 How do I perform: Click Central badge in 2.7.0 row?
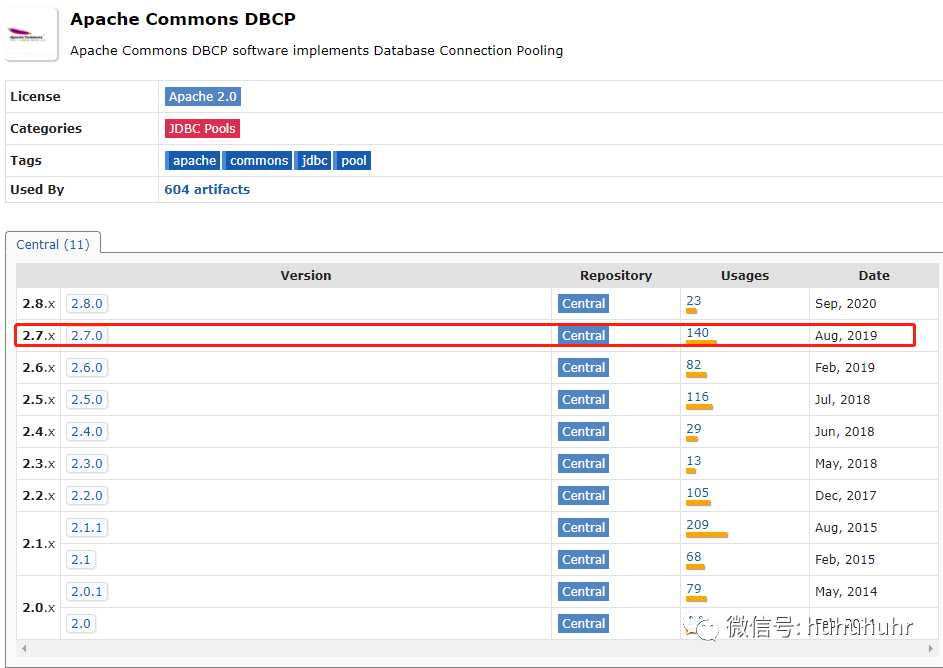(583, 336)
